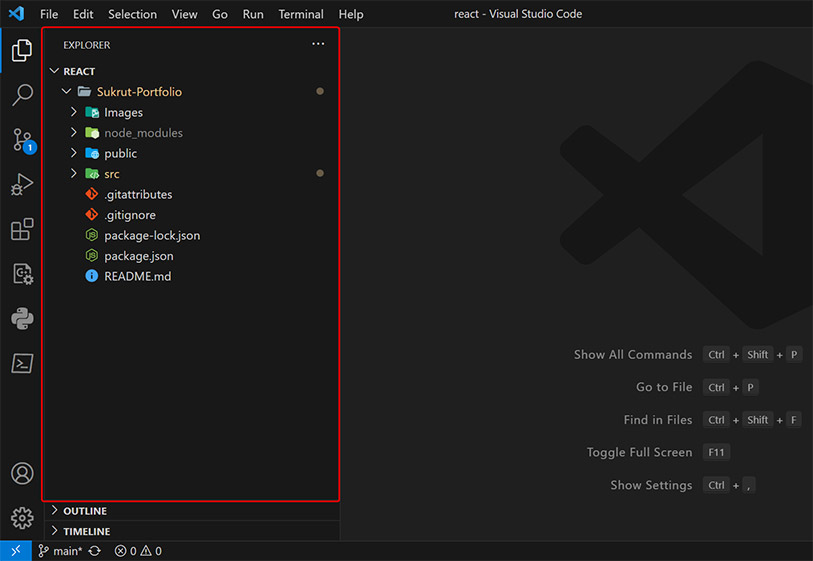Select the Images folder label
Image resolution: width=813 pixels, height=561 pixels.
(123, 113)
